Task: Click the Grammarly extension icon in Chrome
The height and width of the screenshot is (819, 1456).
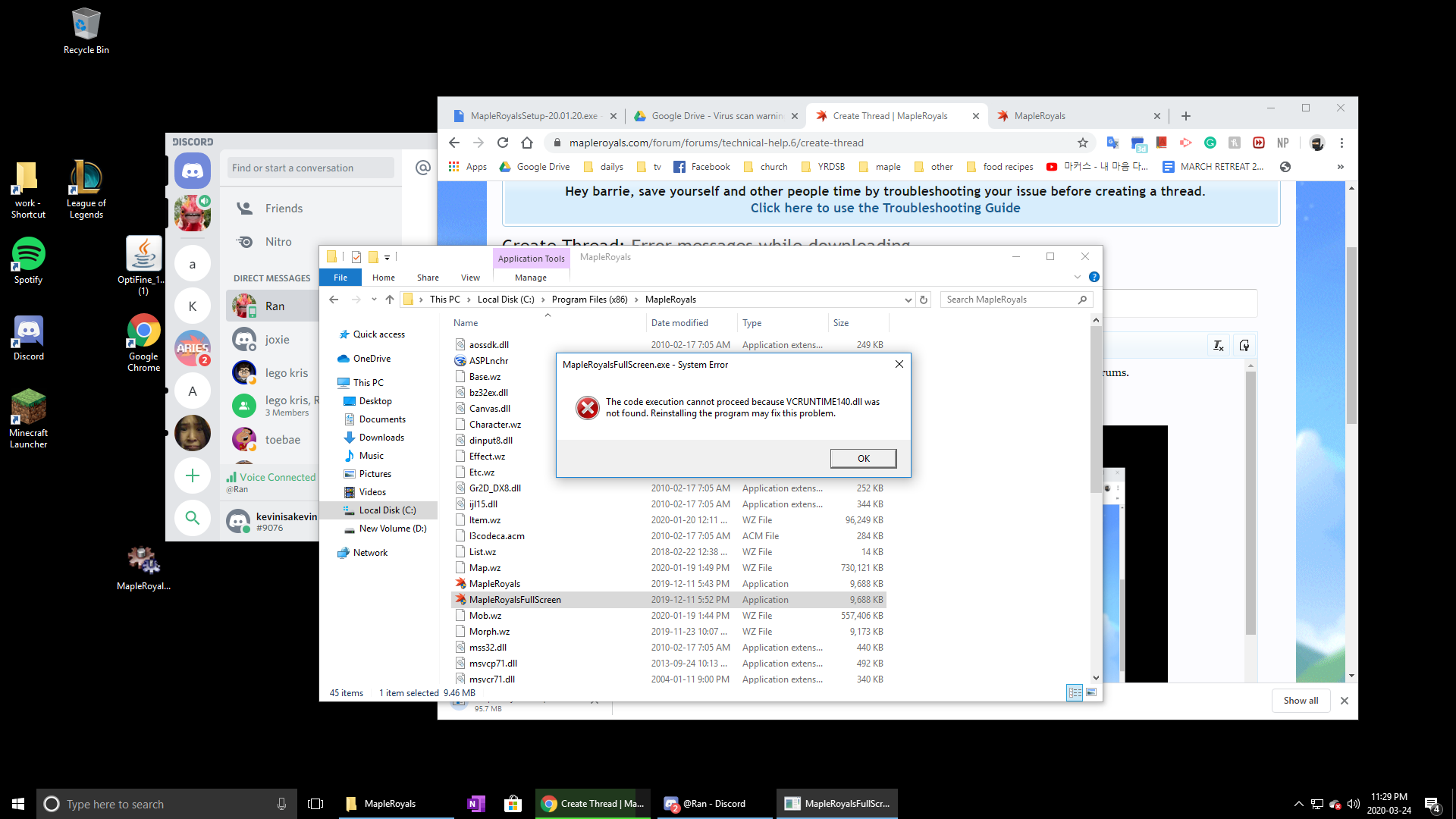Action: (x=1210, y=143)
